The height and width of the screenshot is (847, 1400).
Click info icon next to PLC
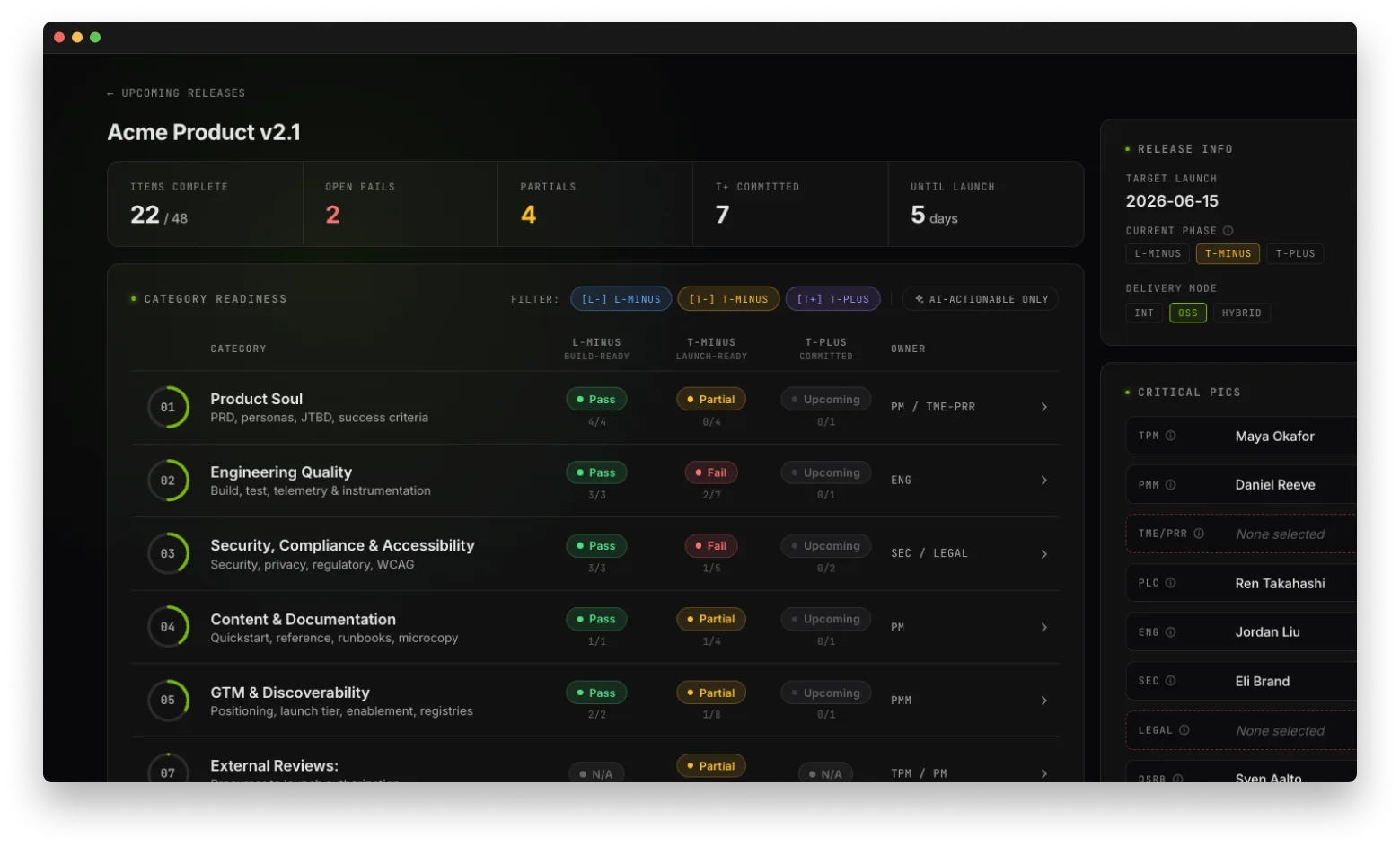pyautogui.click(x=1170, y=583)
